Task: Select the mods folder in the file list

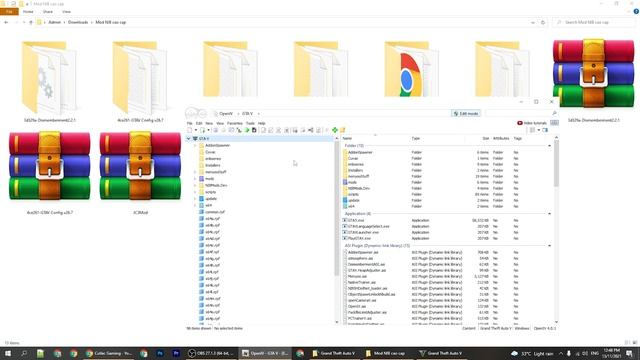Action: 352,182
